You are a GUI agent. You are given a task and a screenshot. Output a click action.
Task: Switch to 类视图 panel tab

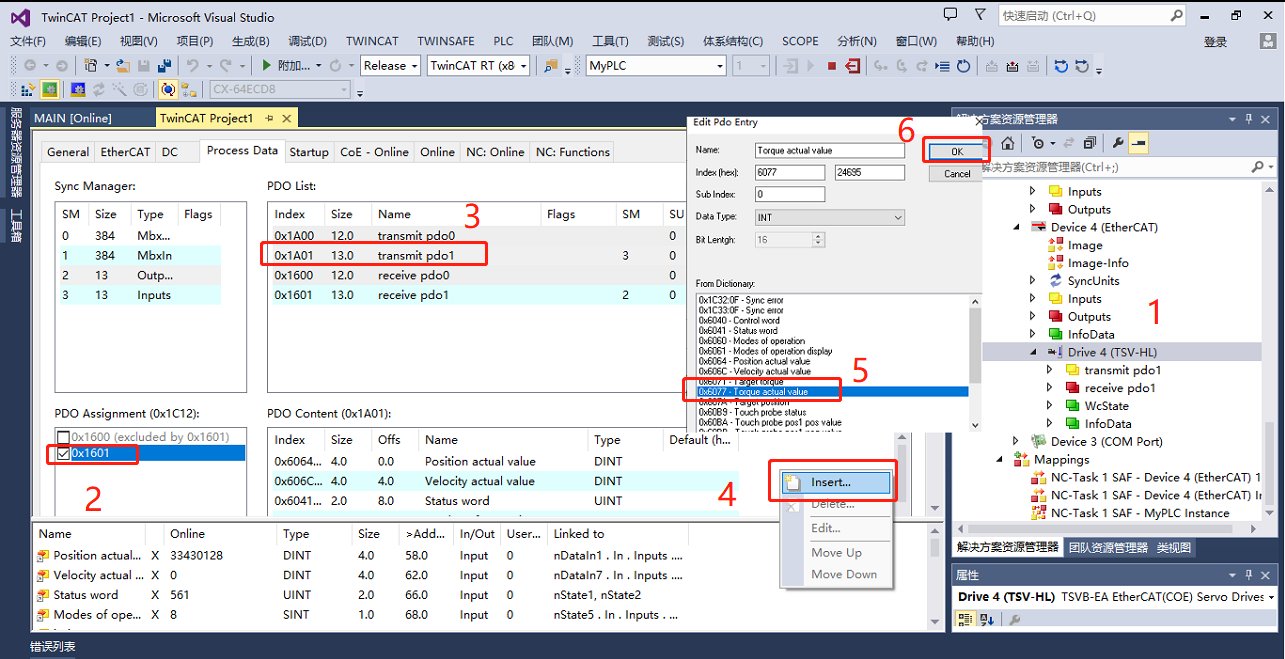coord(1174,547)
